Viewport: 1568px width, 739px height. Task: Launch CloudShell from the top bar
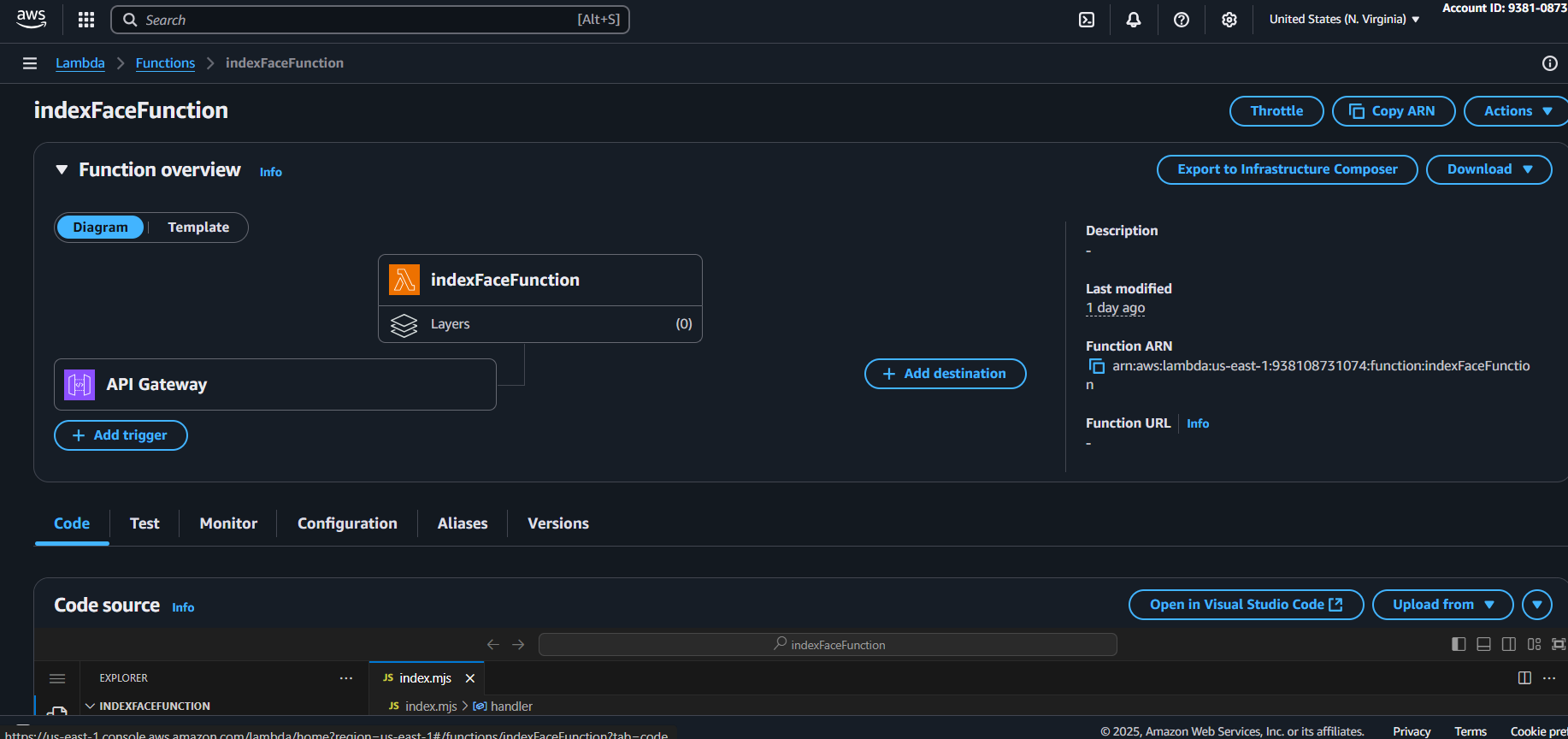(x=1087, y=20)
